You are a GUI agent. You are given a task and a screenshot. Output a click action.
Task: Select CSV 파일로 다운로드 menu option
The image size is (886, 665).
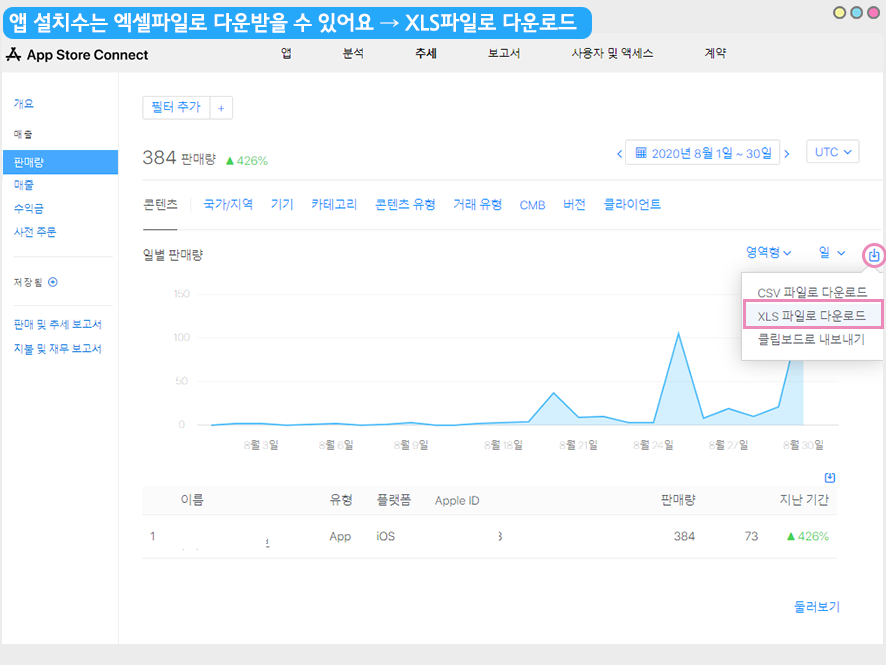812,292
